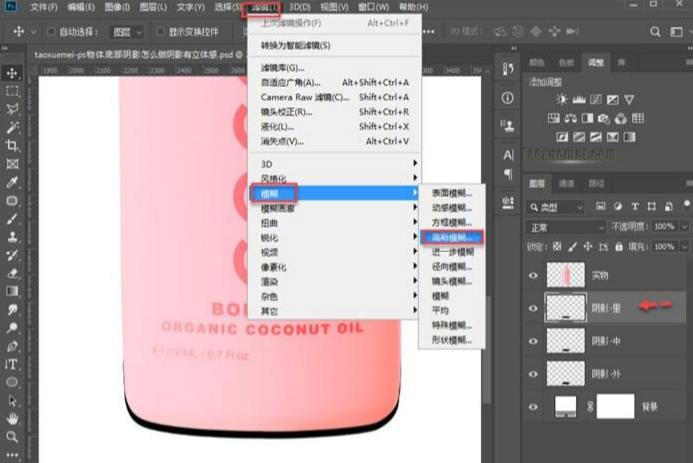Expand the 风格化 filter submenu
This screenshot has height=463, width=693.
[334, 178]
